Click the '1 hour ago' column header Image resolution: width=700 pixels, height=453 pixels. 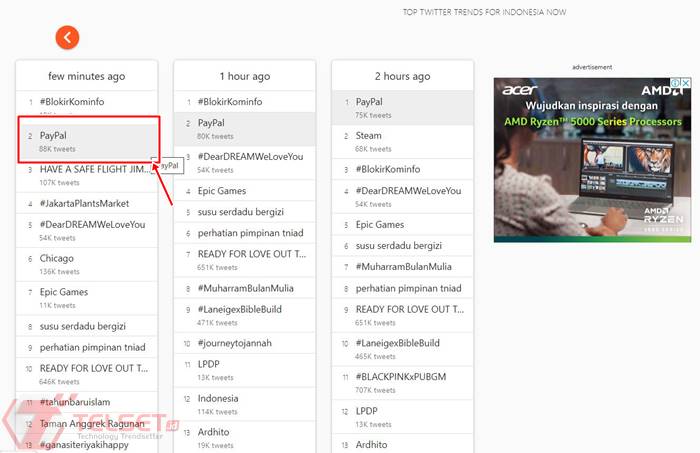[245, 76]
